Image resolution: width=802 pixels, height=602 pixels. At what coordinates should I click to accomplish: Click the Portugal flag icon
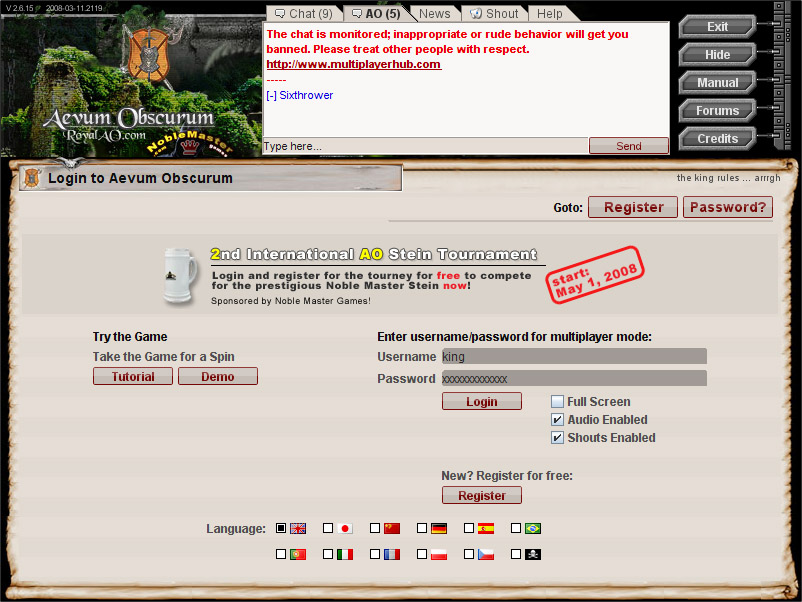click(x=298, y=554)
